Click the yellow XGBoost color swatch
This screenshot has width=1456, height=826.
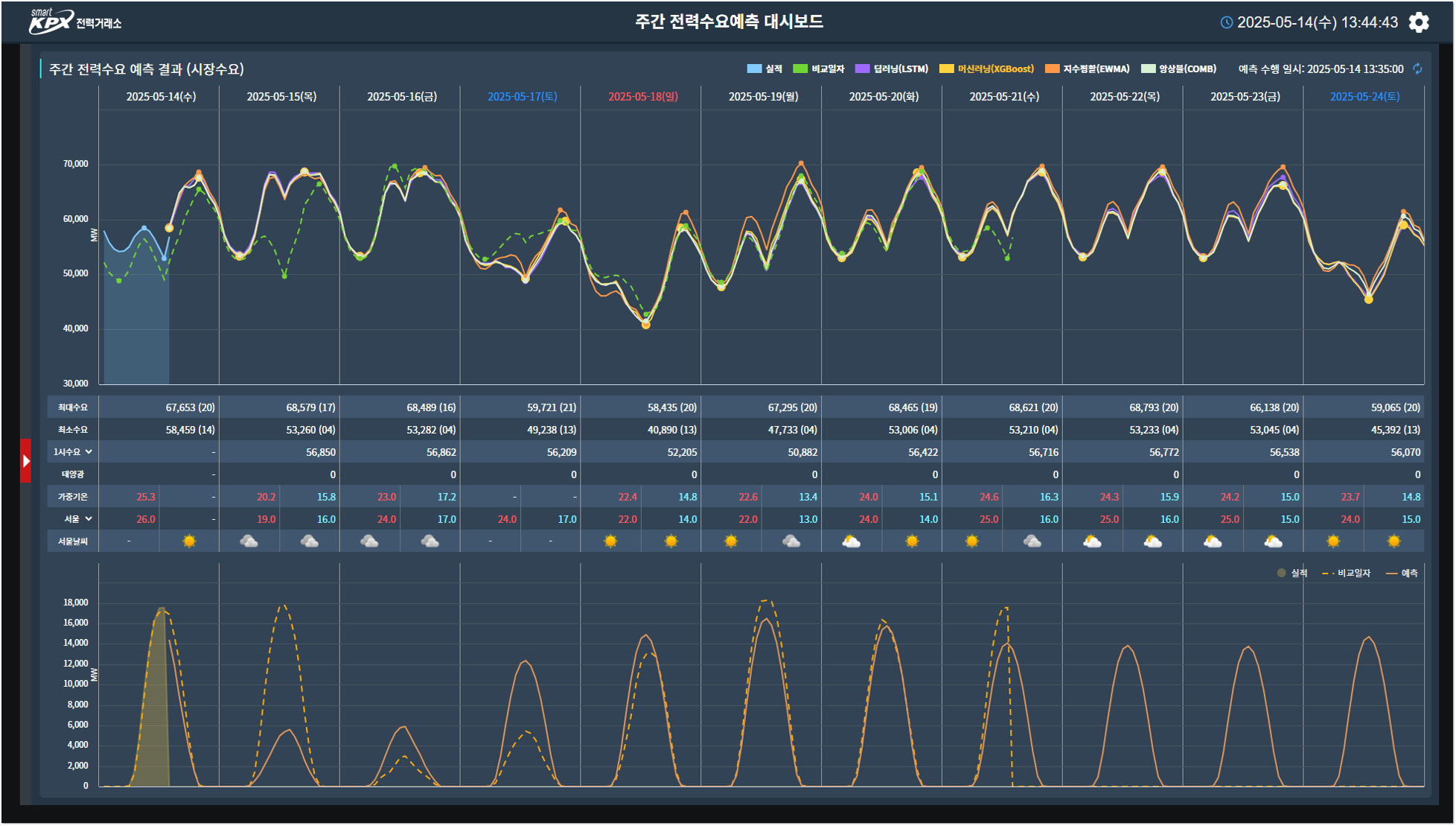click(946, 69)
